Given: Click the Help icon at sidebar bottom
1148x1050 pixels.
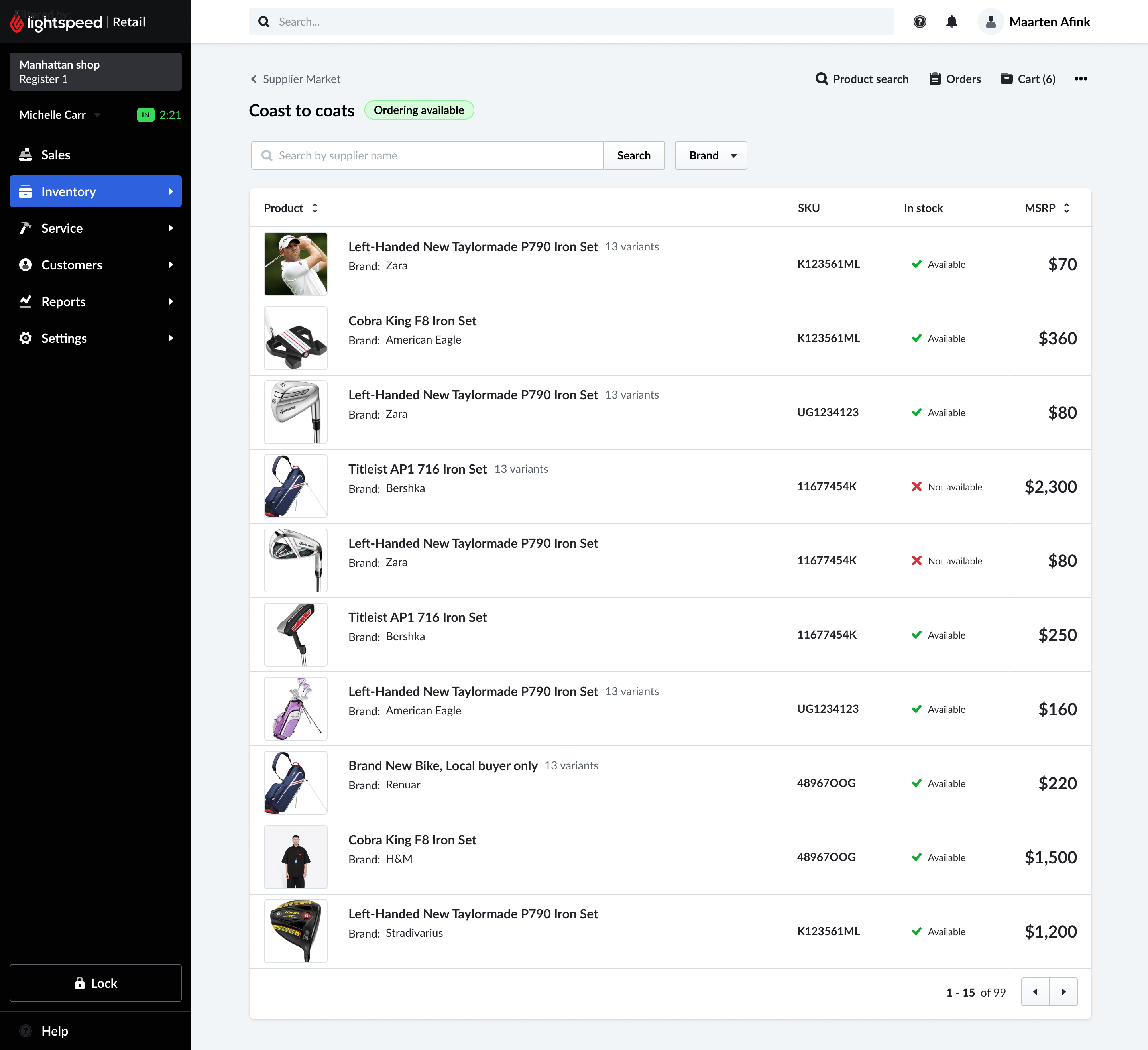Looking at the screenshot, I should 26,1030.
